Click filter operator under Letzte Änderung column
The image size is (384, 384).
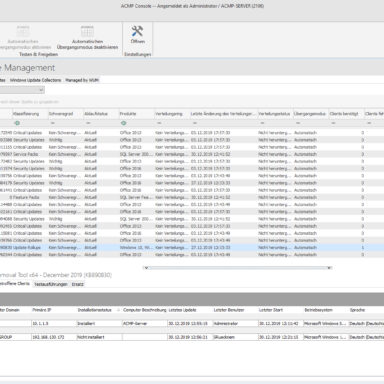195,123
